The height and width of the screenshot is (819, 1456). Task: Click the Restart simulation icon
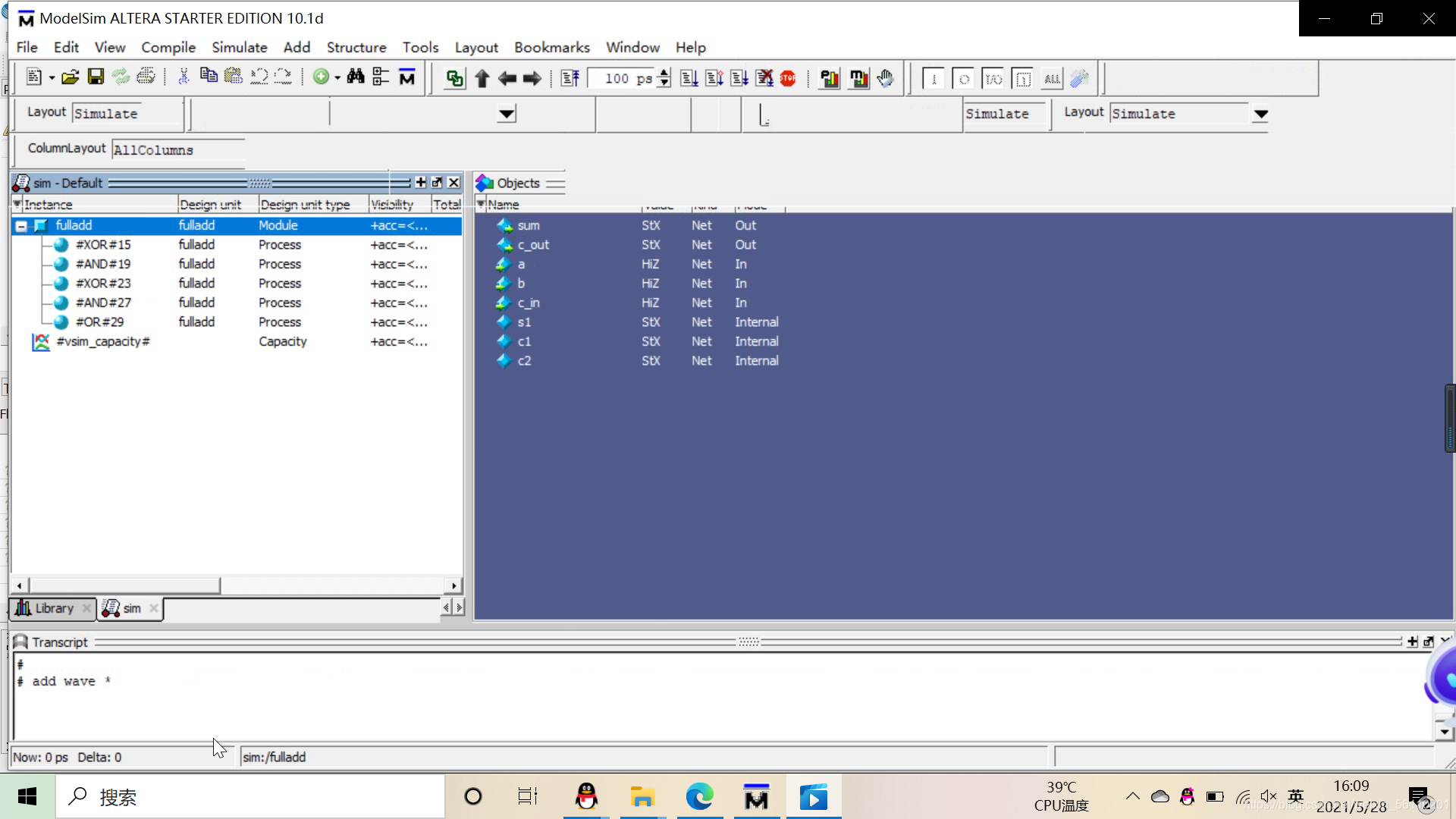(x=570, y=78)
